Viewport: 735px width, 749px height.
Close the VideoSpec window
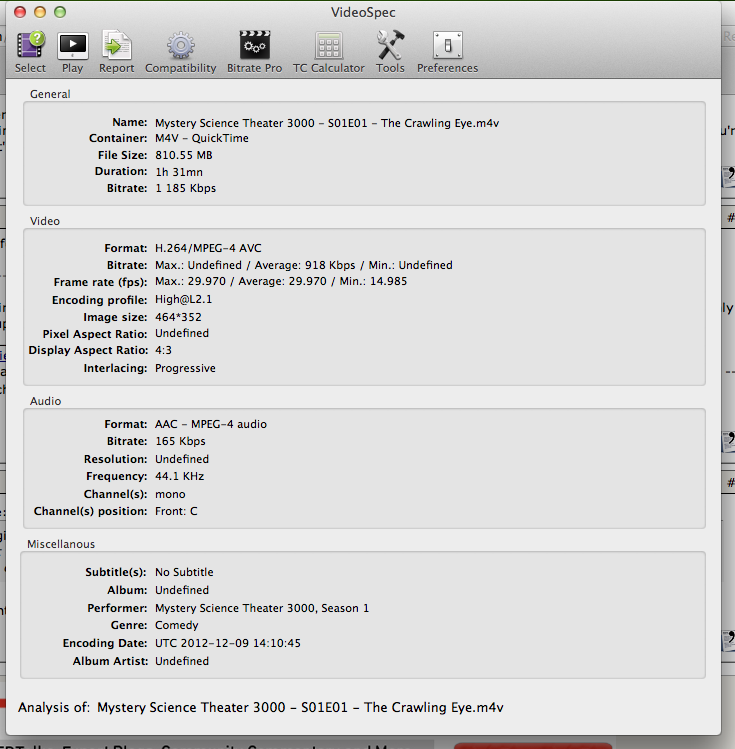coord(20,12)
